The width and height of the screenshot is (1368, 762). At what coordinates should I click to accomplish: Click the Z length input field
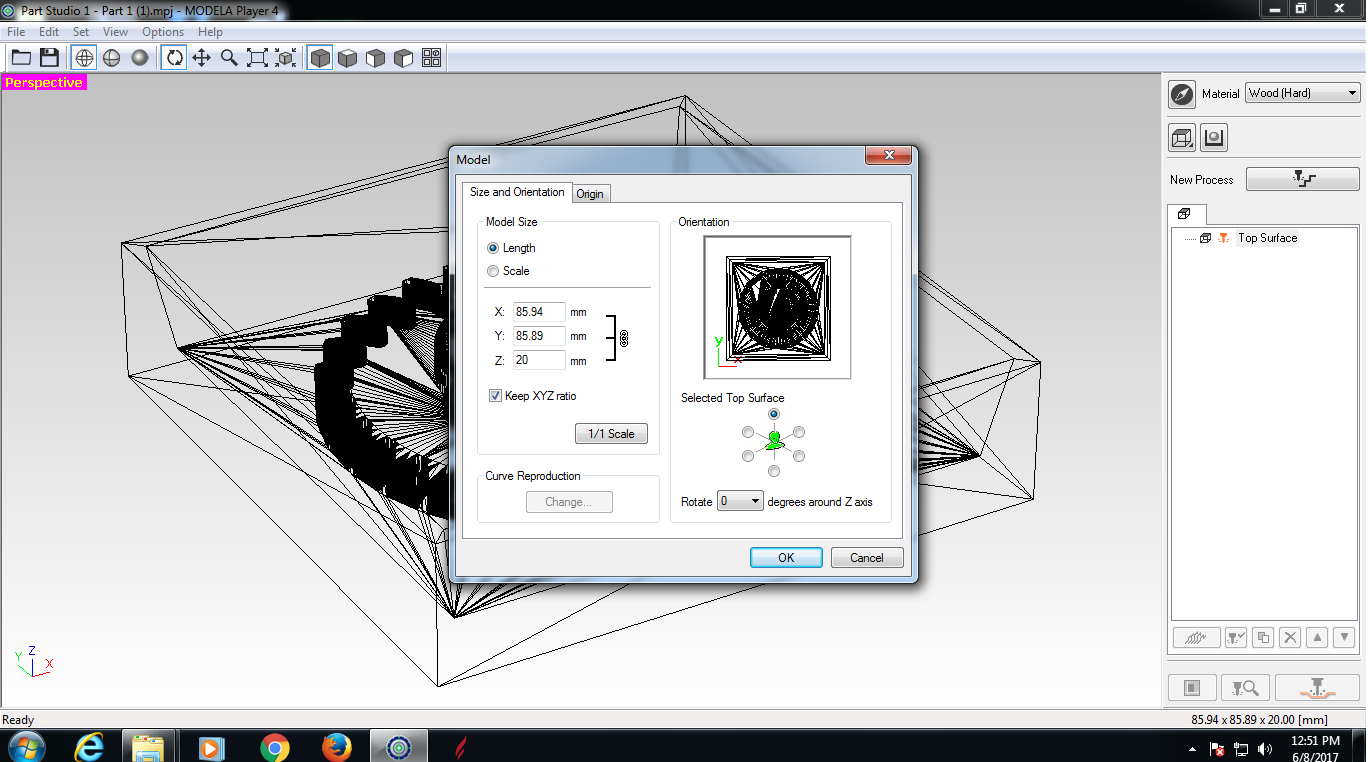coord(539,360)
